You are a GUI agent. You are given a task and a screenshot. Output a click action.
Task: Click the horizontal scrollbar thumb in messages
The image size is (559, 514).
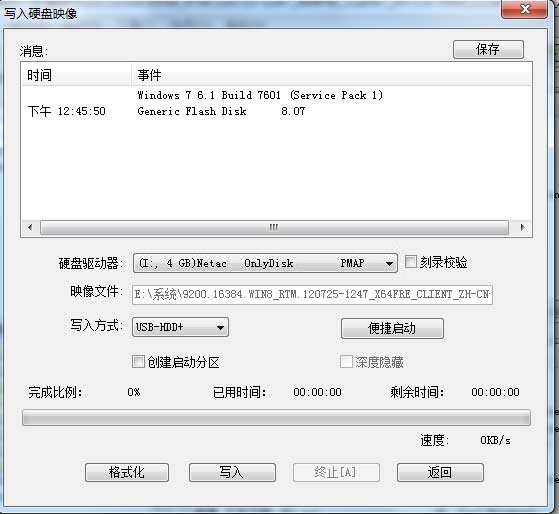(274, 227)
